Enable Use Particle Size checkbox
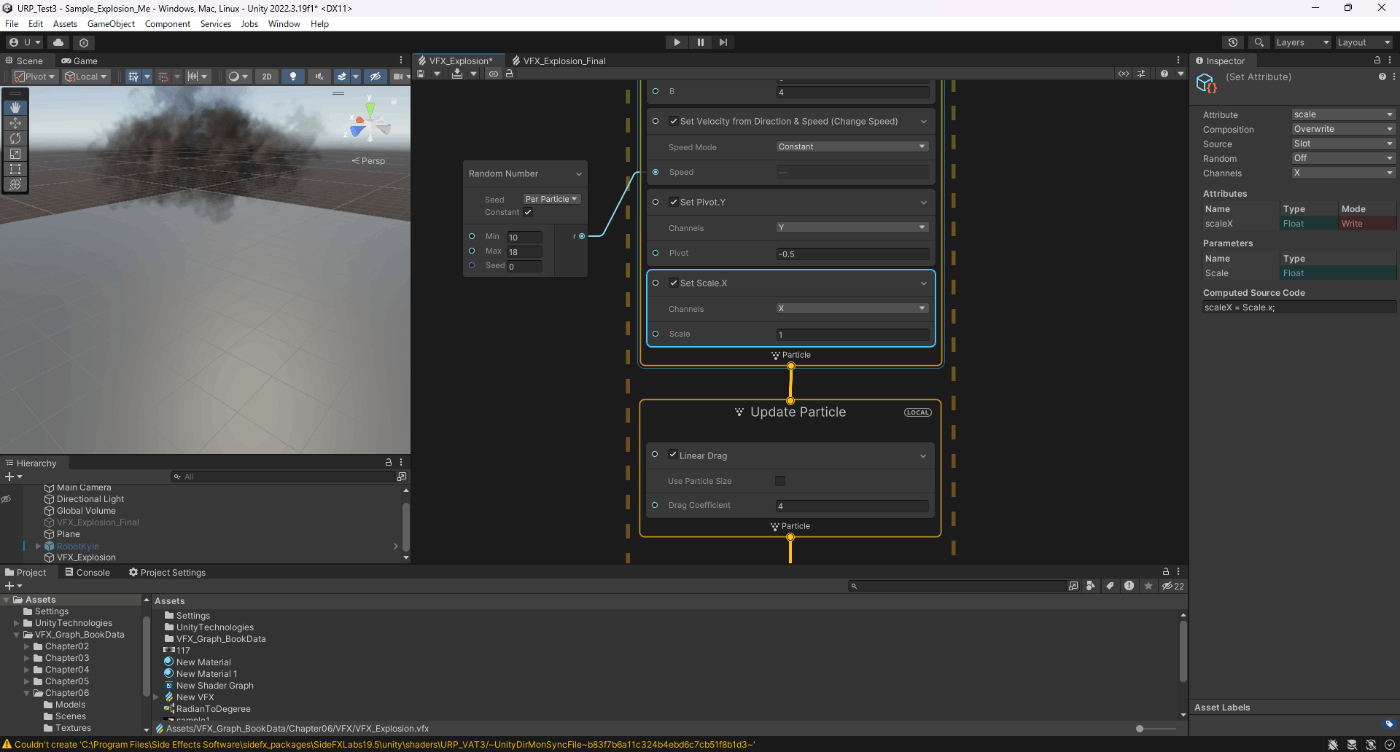 781,481
